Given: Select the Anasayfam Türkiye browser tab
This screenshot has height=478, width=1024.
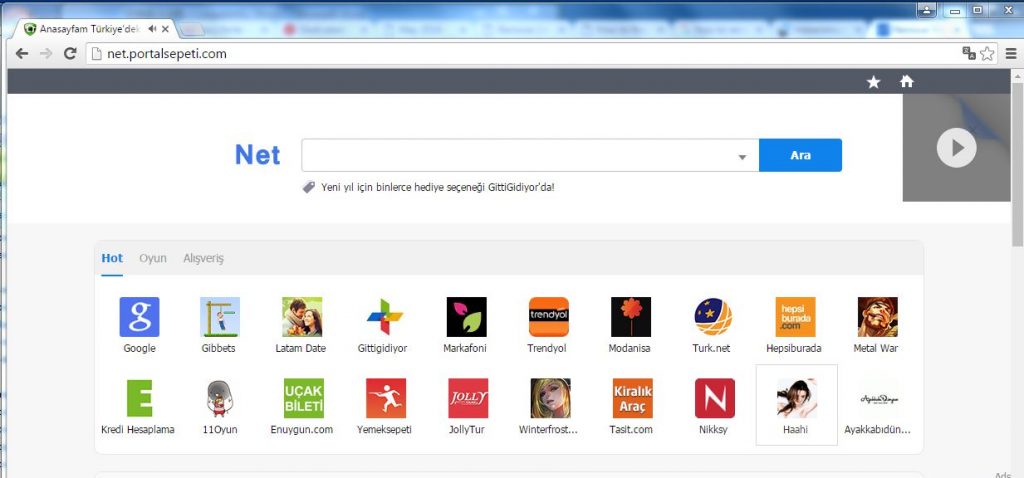Looking at the screenshot, I should tap(95, 29).
